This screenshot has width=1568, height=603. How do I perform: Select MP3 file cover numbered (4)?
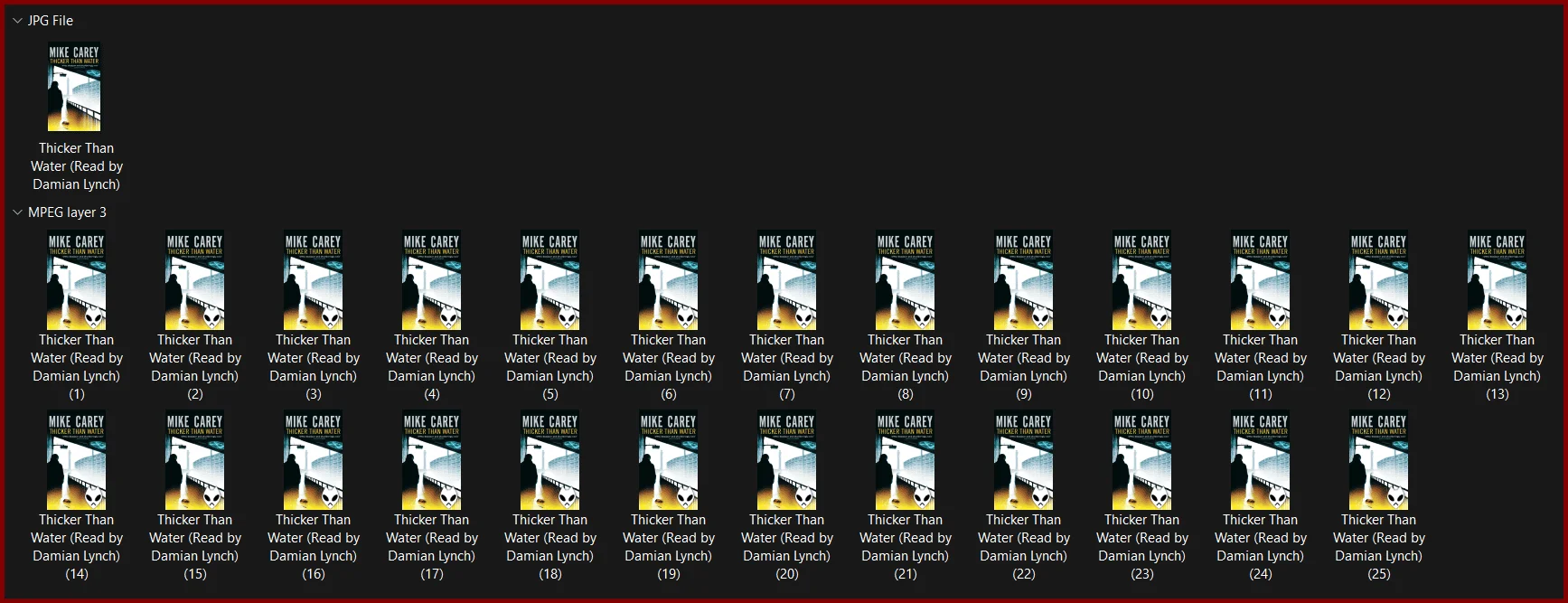coord(432,280)
